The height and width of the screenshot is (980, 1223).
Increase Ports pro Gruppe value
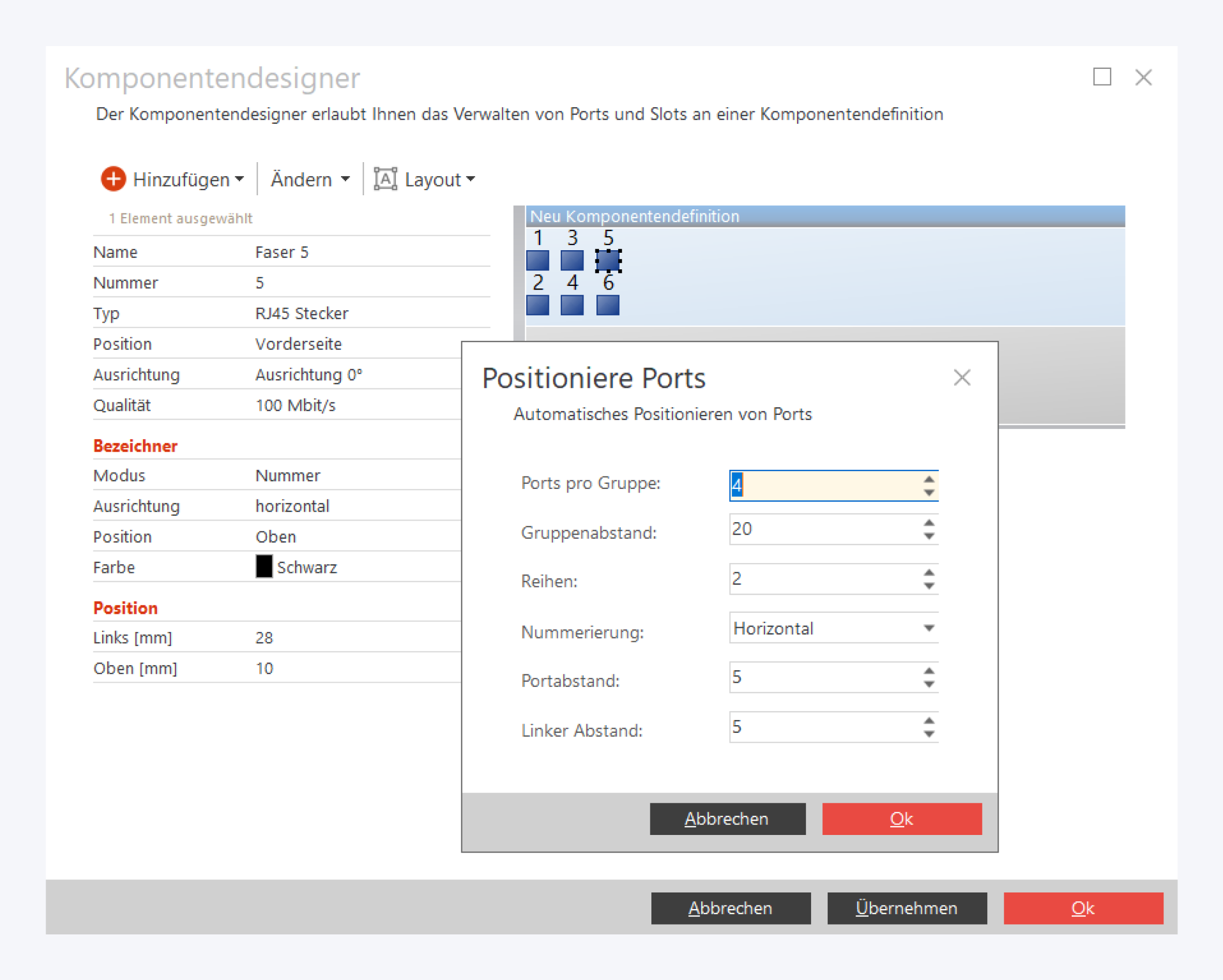pyautogui.click(x=929, y=479)
